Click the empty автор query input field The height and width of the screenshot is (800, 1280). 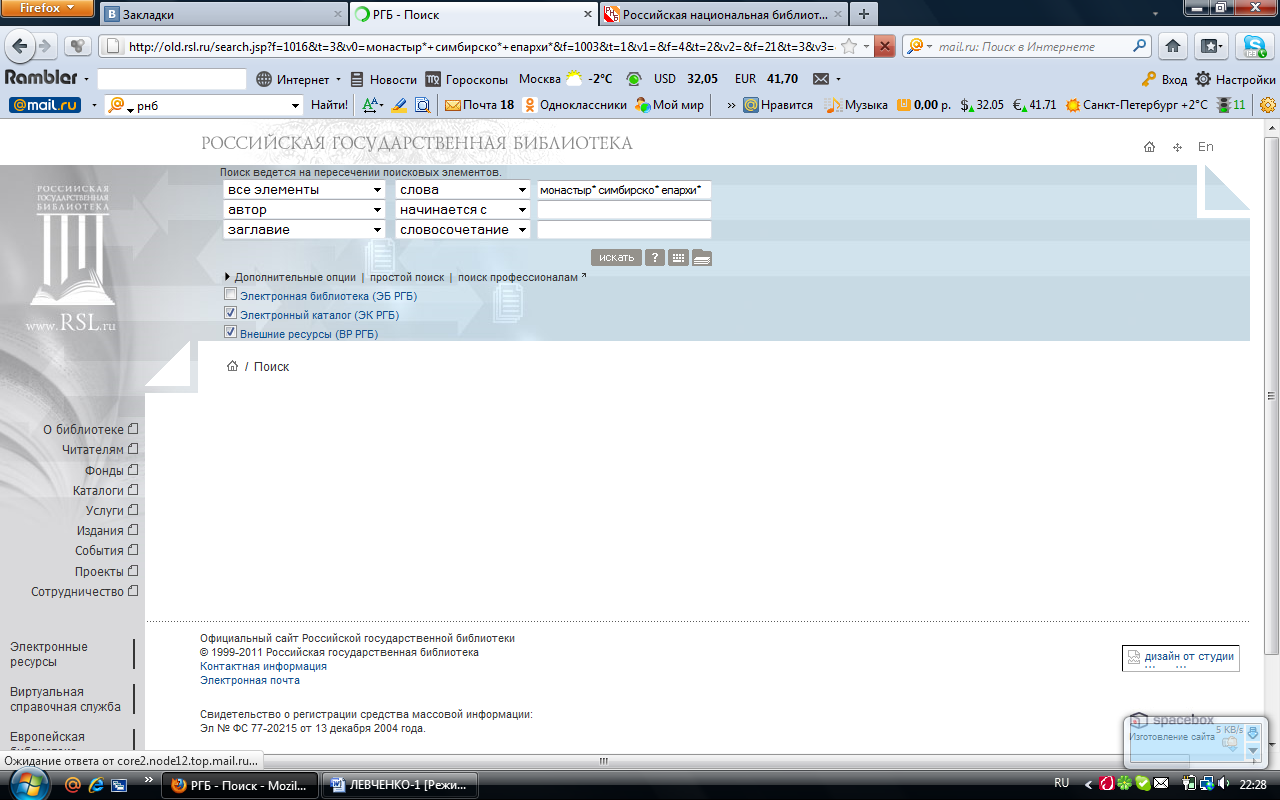(624, 210)
